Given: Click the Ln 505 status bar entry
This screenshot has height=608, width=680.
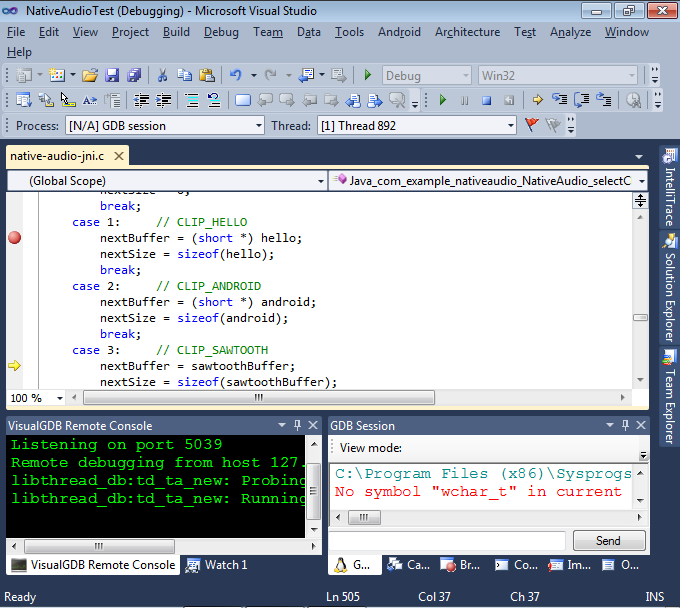Looking at the screenshot, I should coord(343,597).
